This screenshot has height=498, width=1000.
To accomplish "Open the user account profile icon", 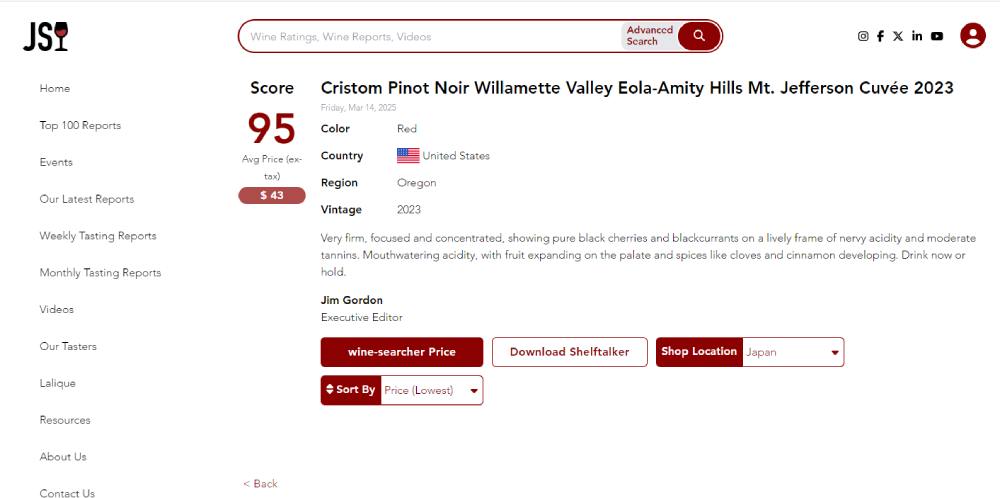I will pyautogui.click(x=972, y=36).
